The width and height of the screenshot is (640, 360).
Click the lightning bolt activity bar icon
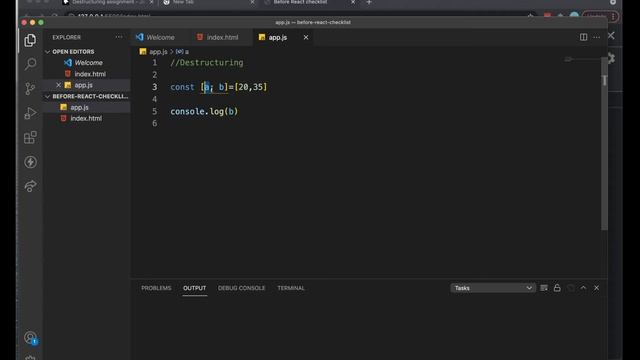(30, 162)
